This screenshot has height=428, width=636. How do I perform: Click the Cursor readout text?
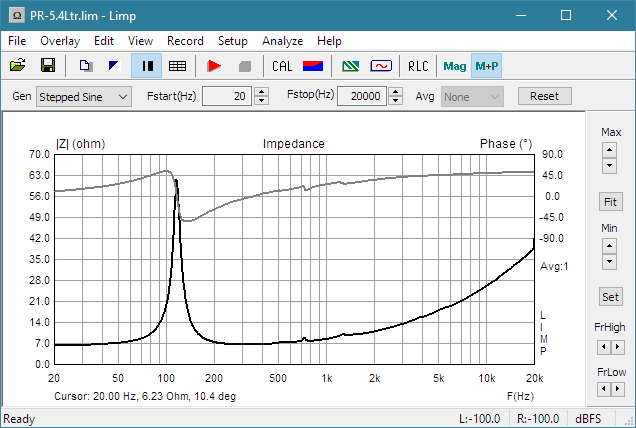pyautogui.click(x=145, y=396)
